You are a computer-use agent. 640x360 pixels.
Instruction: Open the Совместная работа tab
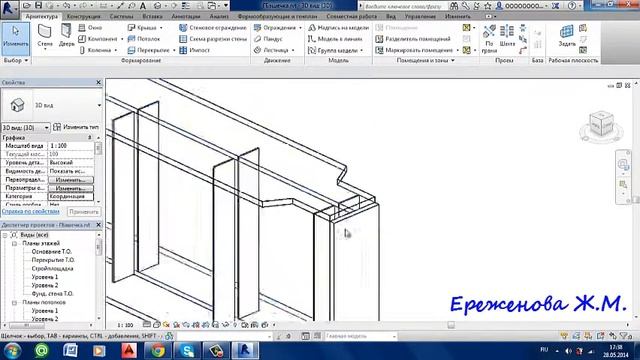[x=351, y=16]
